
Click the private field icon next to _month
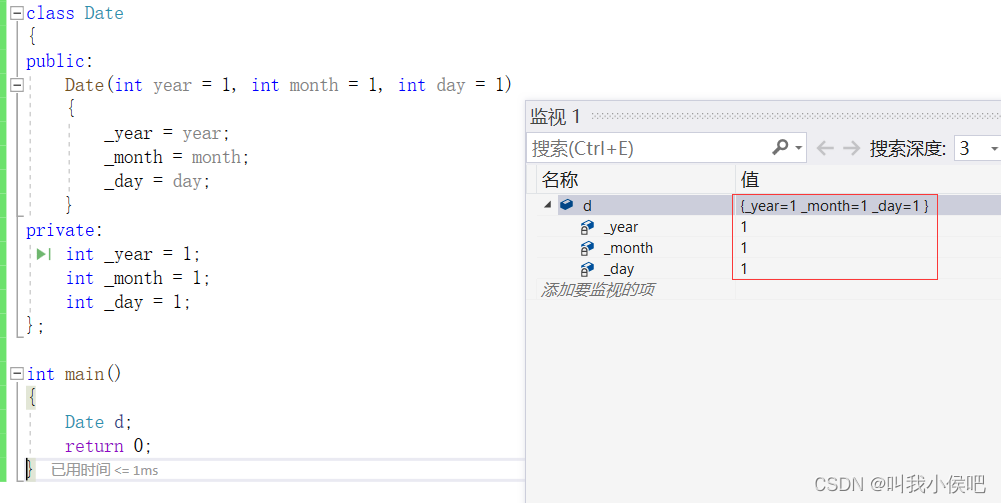(x=587, y=248)
